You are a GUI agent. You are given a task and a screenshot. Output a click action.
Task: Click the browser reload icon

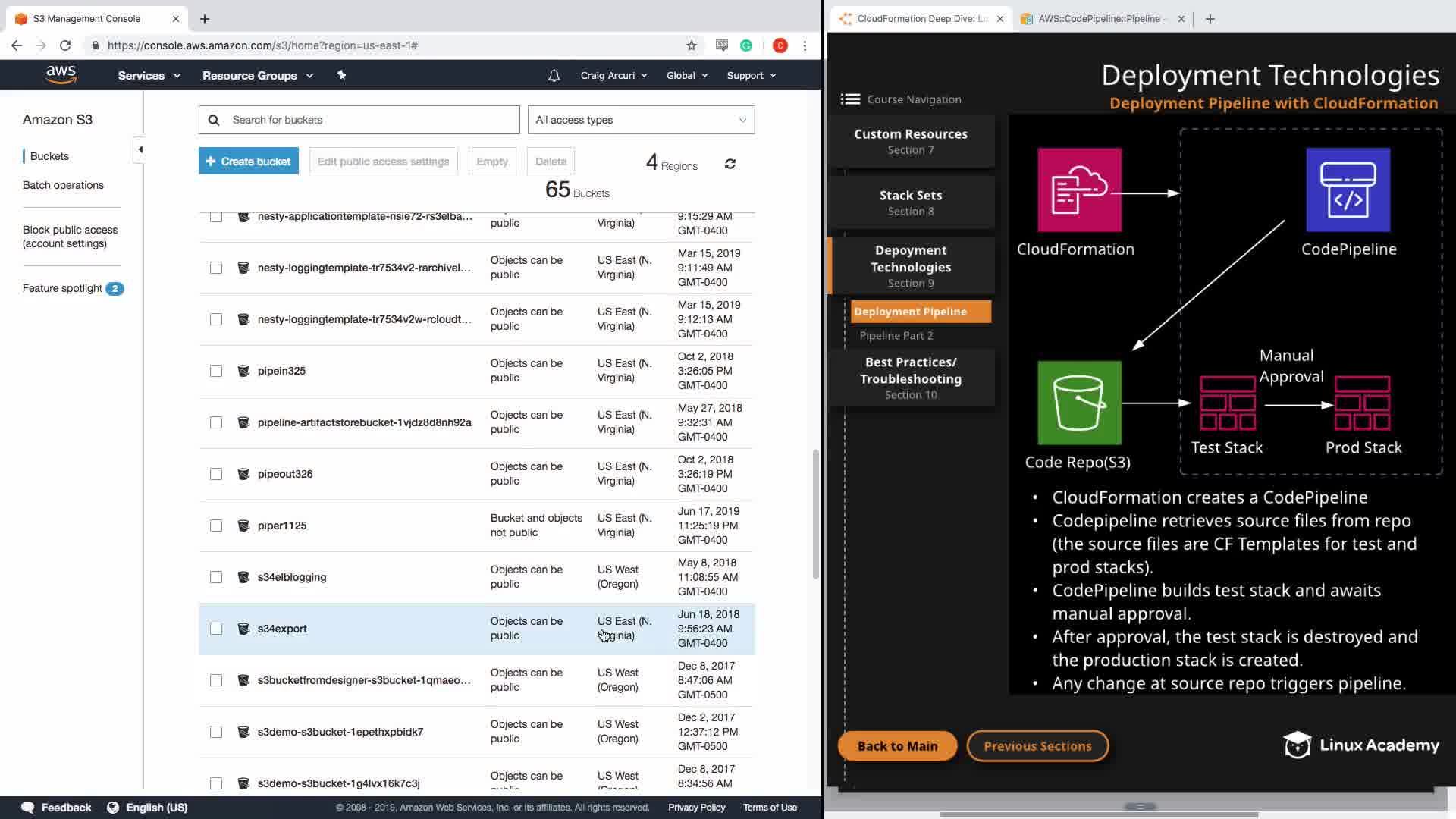pyautogui.click(x=65, y=45)
